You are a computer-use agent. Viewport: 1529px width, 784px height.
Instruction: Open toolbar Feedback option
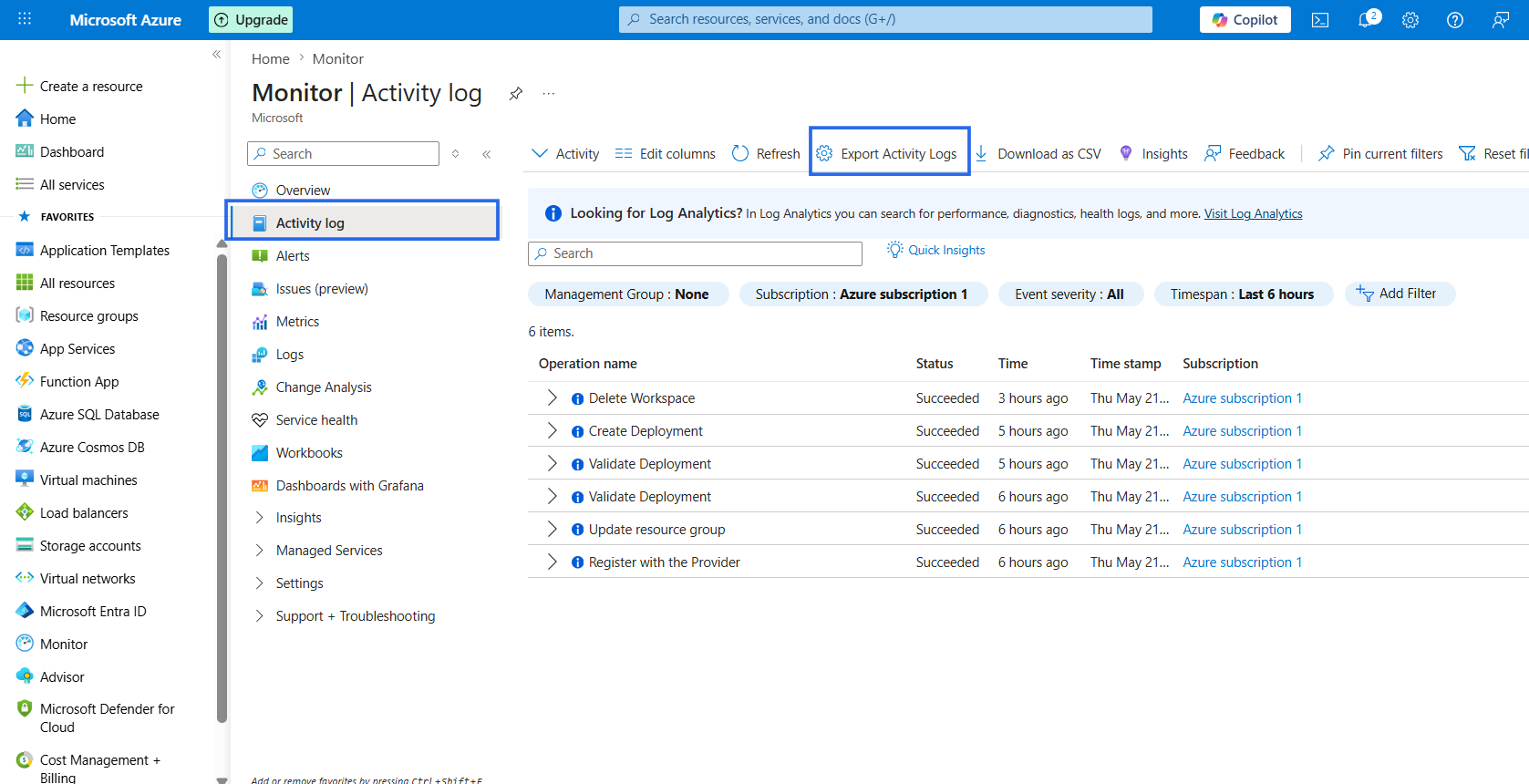pyautogui.click(x=1245, y=154)
